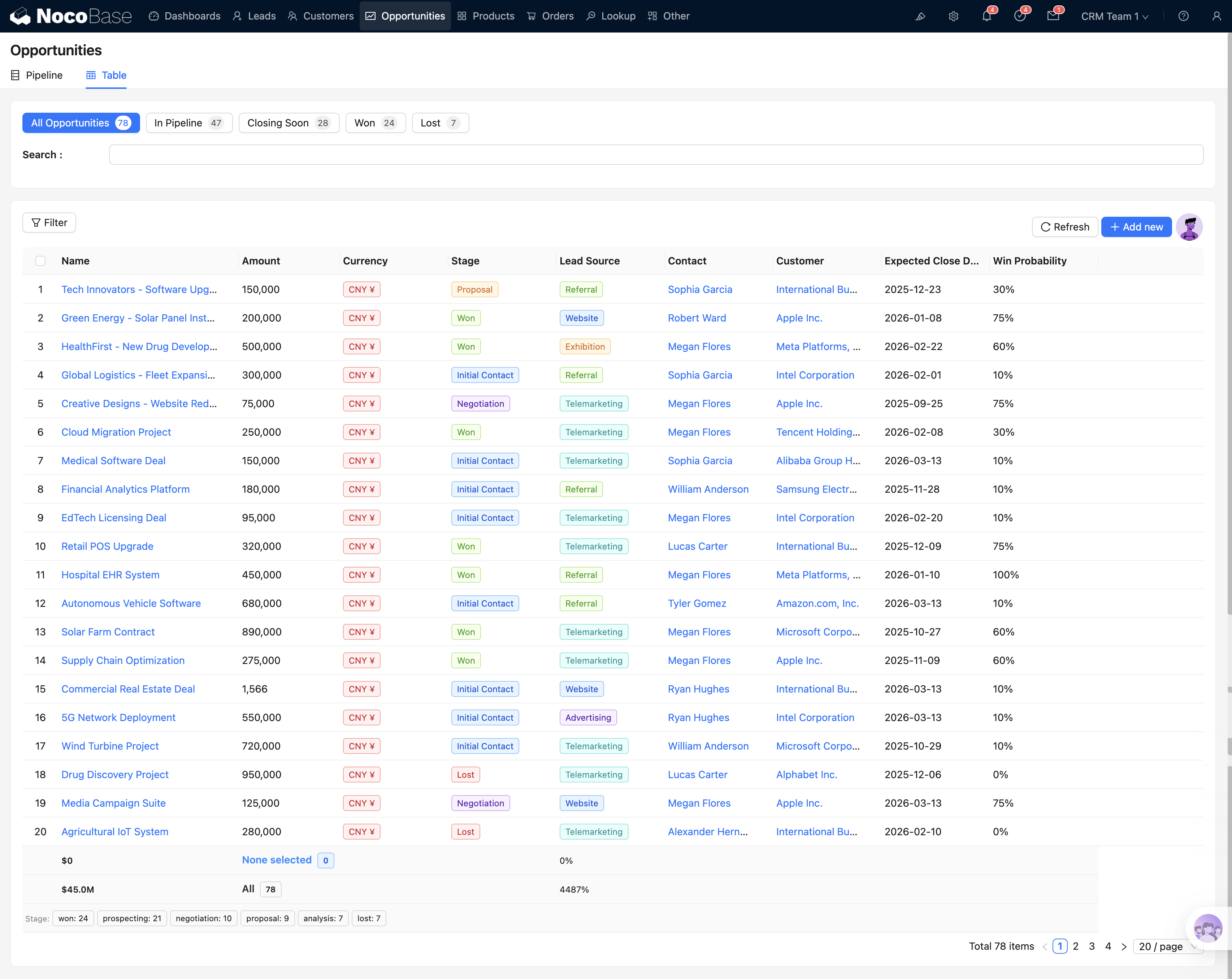
Task: Open the mail envelope icon
Action: pos(1053,16)
